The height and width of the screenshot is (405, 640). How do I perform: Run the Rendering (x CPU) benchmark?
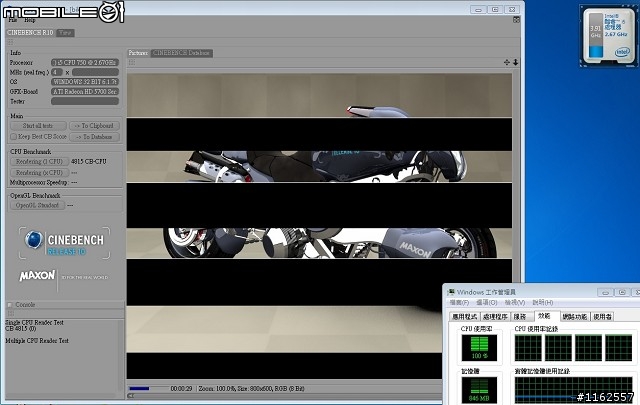(x=39, y=173)
